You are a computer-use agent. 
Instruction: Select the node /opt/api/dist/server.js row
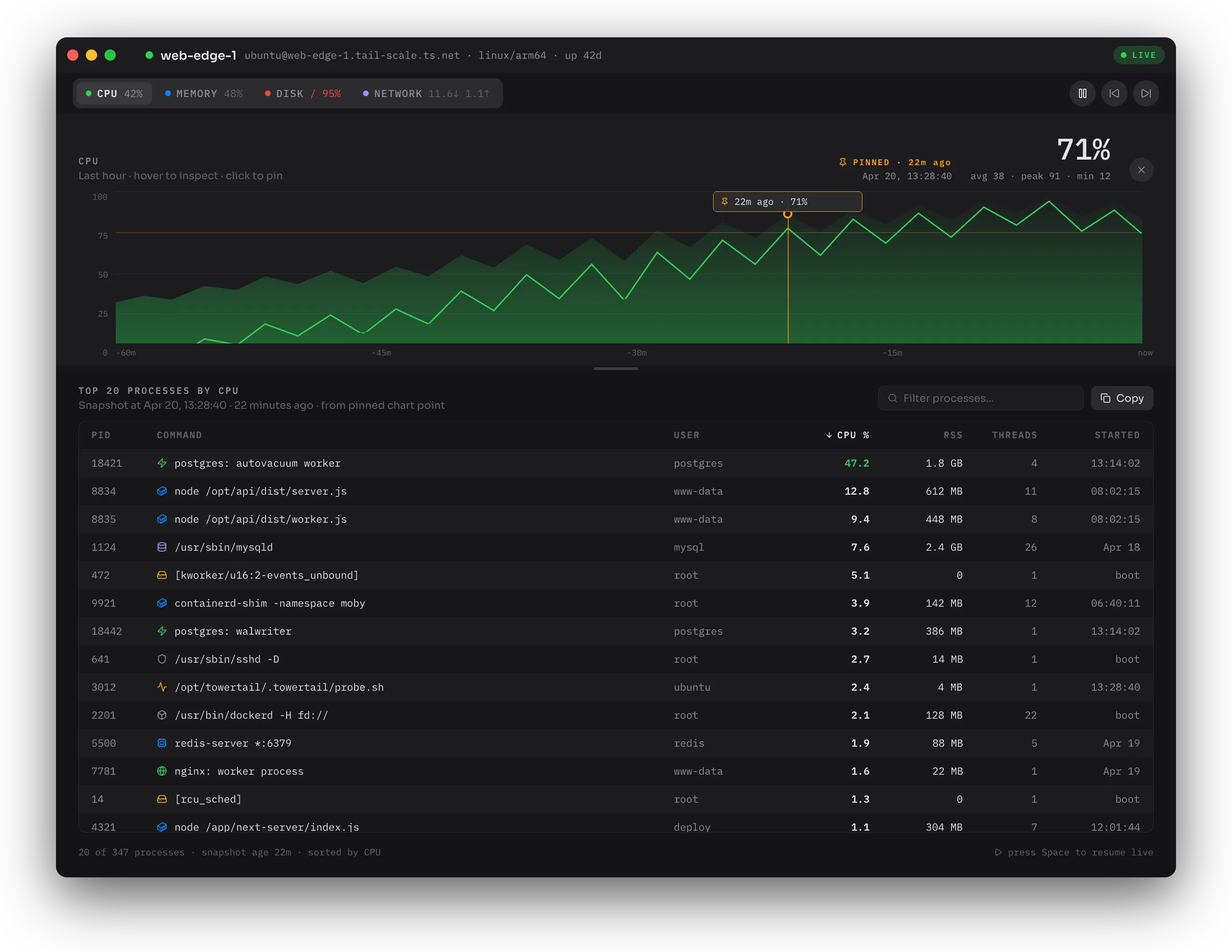coord(616,491)
